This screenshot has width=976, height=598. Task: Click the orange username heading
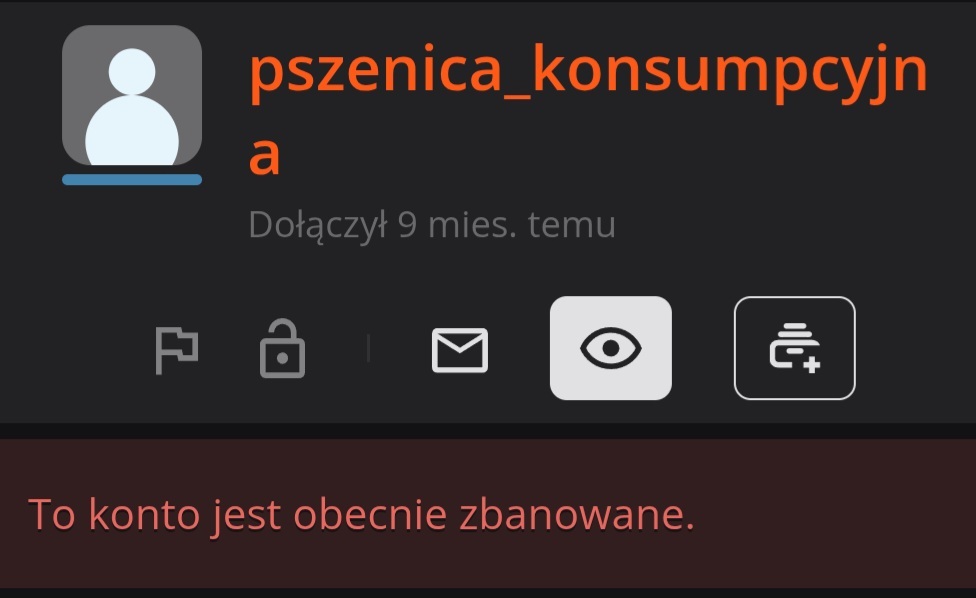pyautogui.click(x=588, y=109)
